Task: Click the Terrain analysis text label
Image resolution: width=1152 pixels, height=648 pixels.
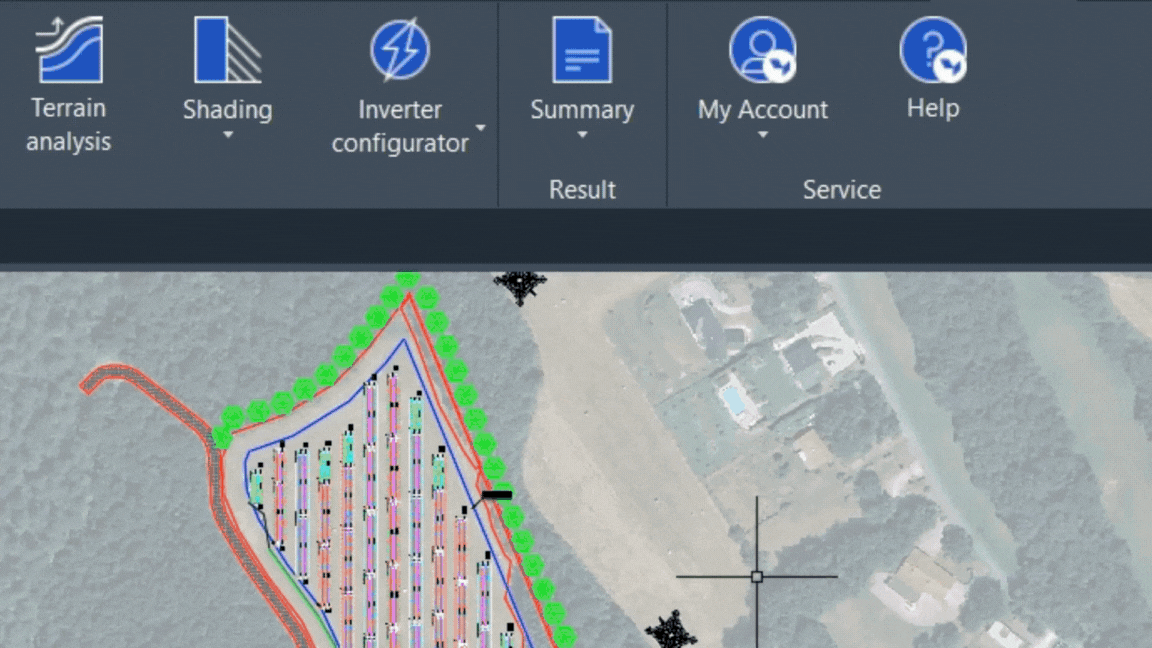Action: [68, 125]
